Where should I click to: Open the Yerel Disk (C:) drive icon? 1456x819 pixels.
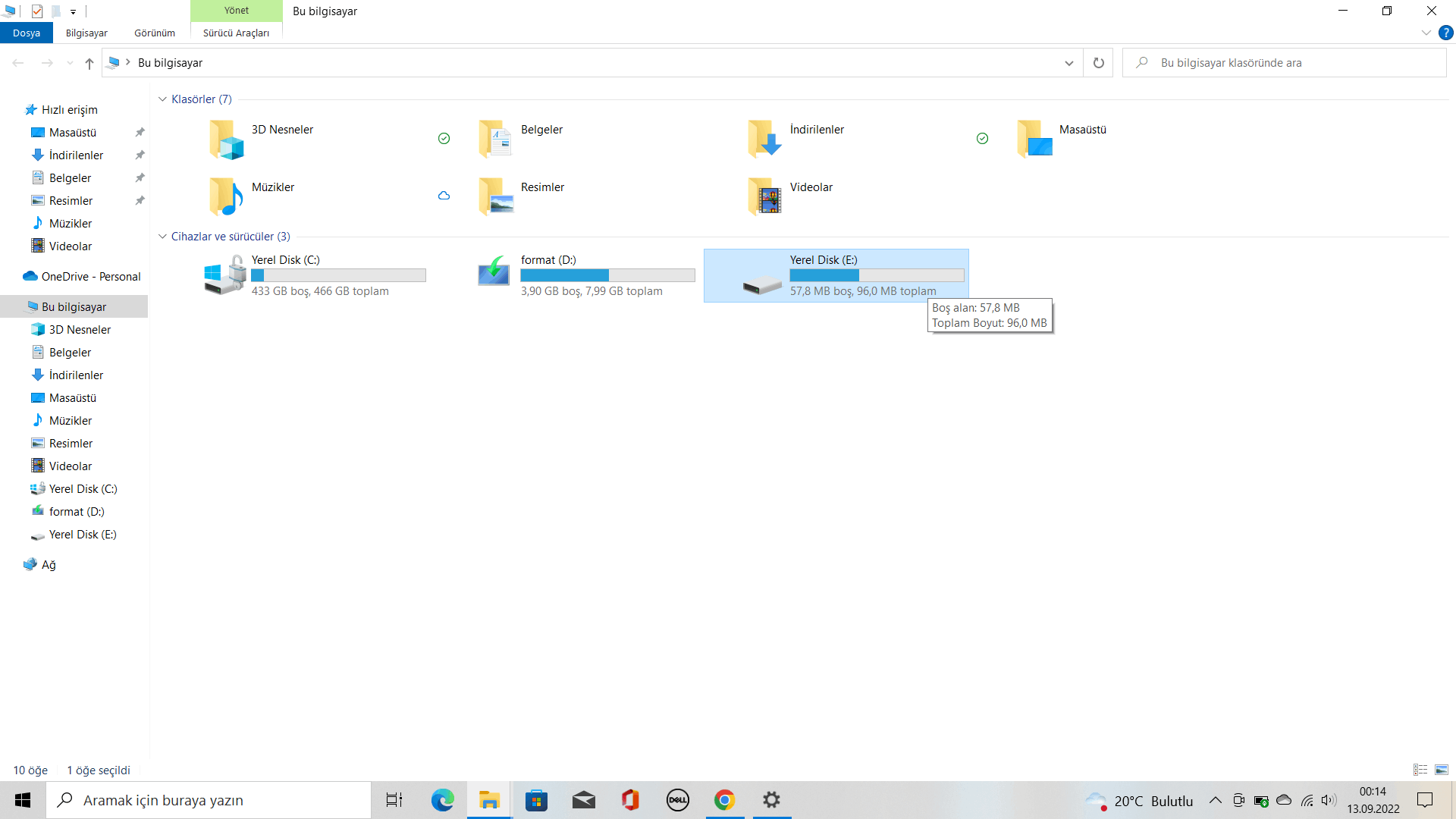[x=224, y=275]
